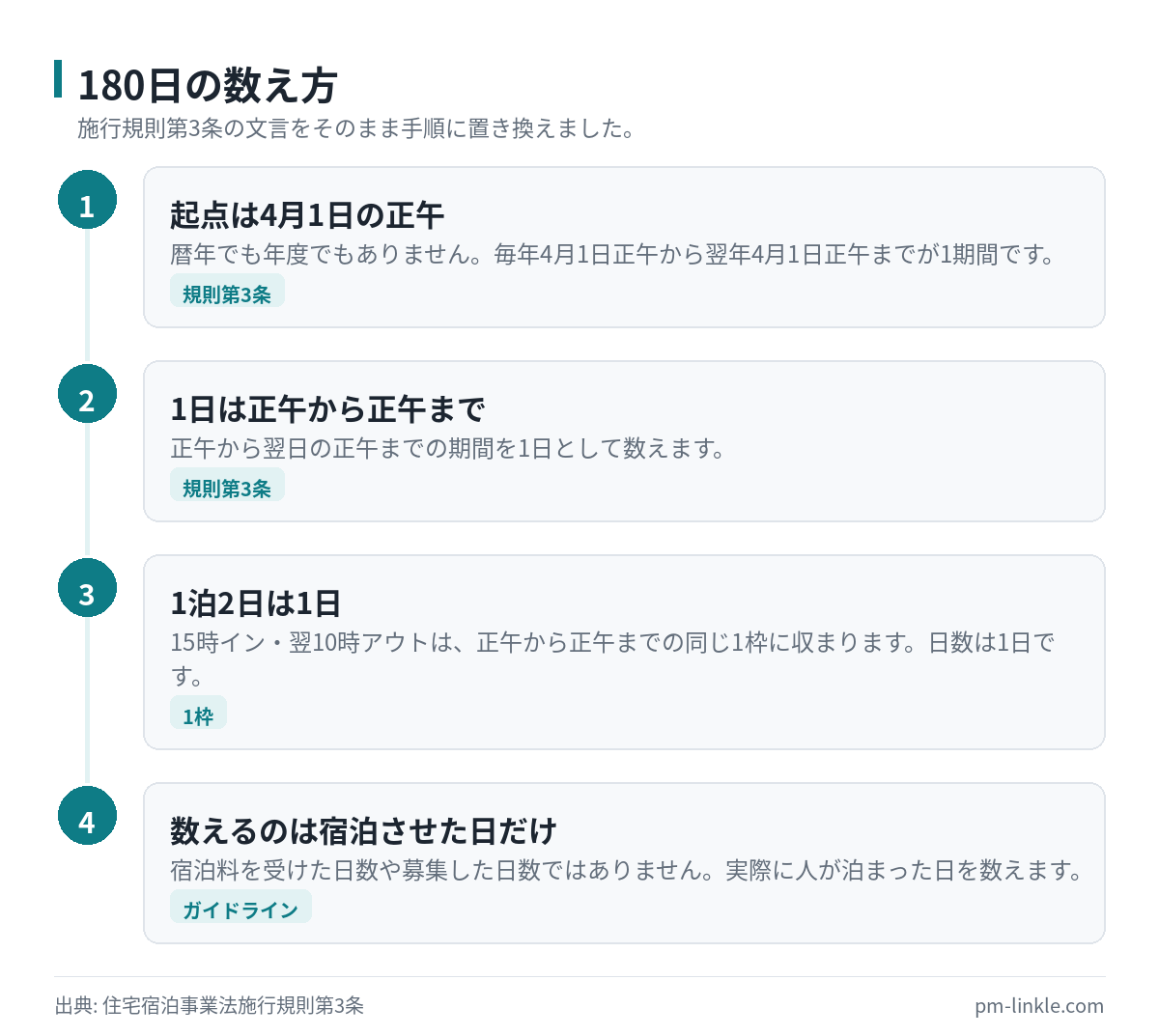The width and height of the screenshot is (1159, 1036).
Task: Click 規則第3条 tag in 起点 card
Action: [x=227, y=292]
